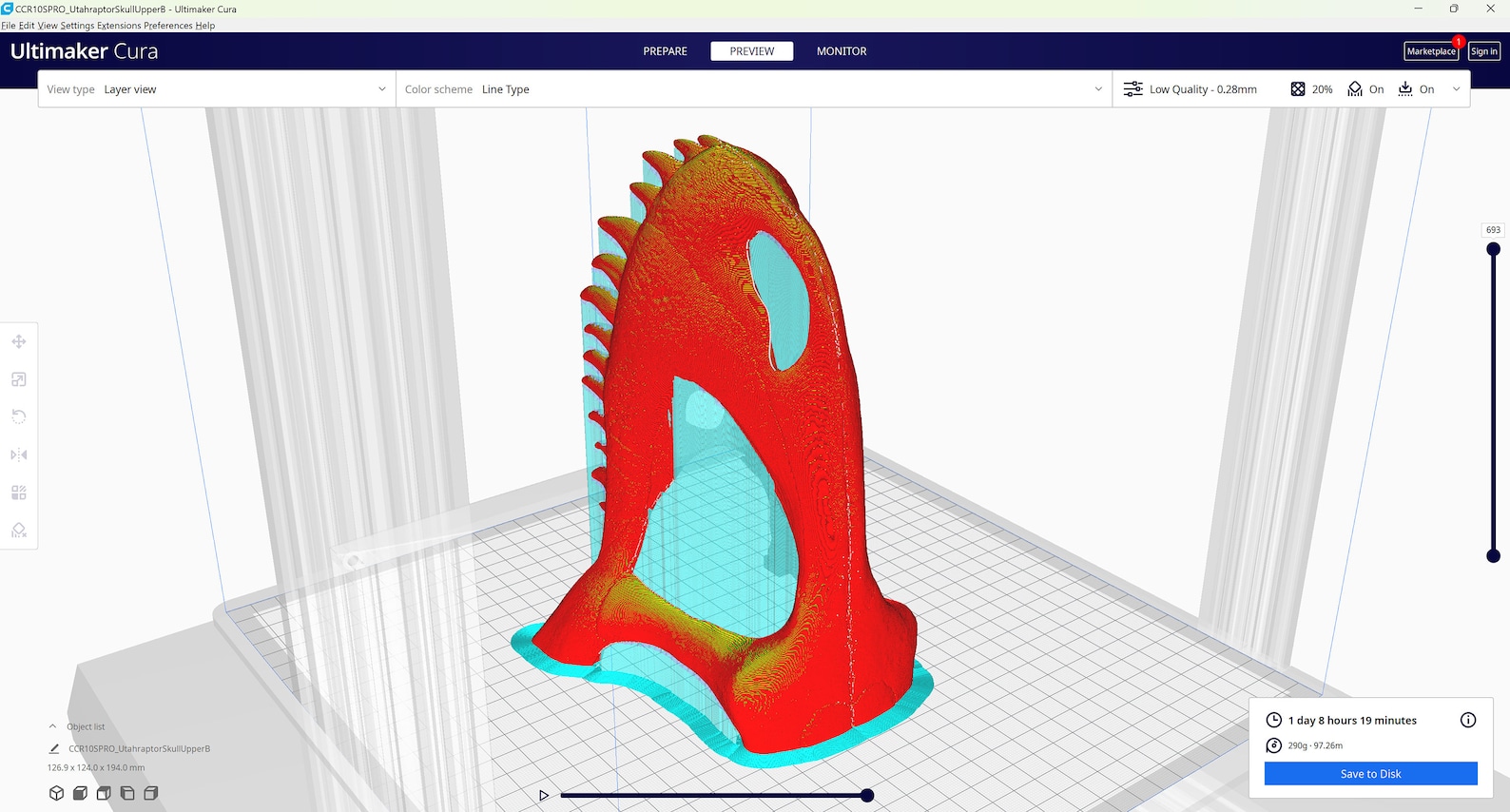Click the layer number 693 field
The image size is (1510, 812).
tap(1493, 230)
